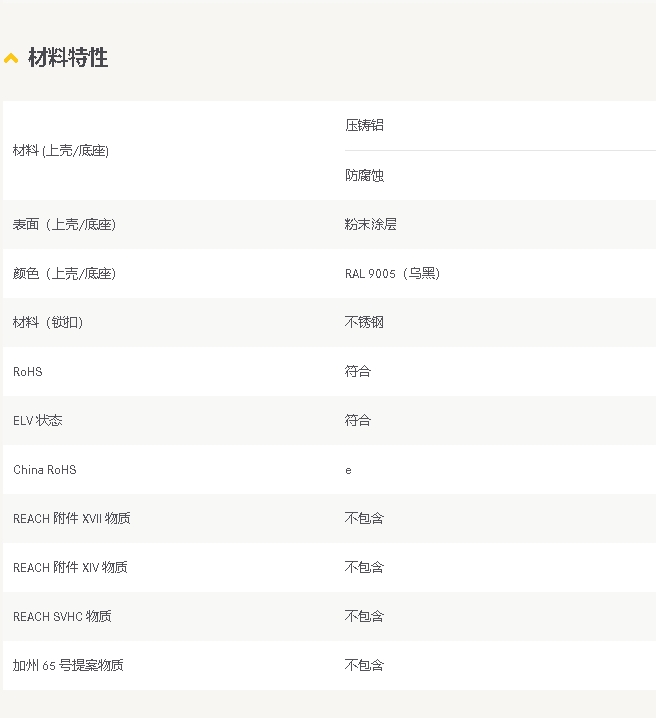Select the 表面（上壳/底座）label

tap(64, 224)
